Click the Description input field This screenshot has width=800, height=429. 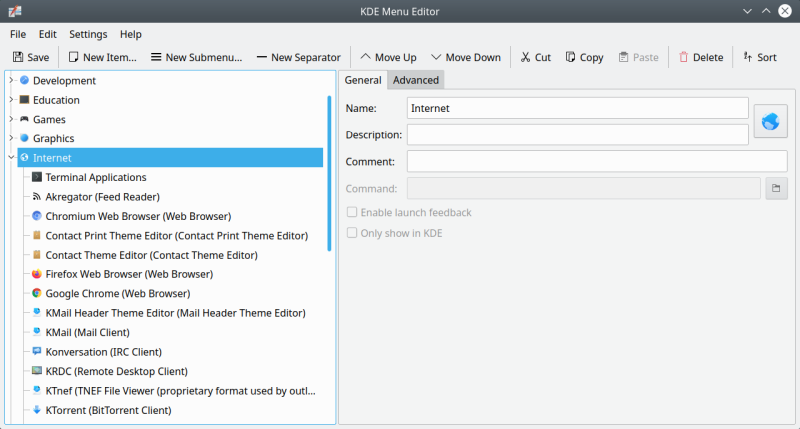pyautogui.click(x=578, y=135)
